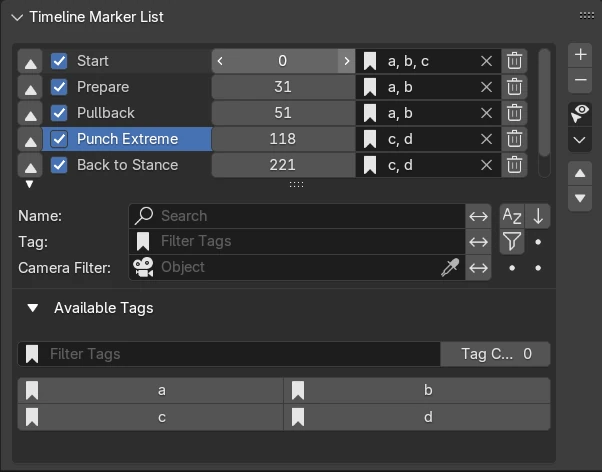Uncheck the Punch Extreme marker checkbox
The image size is (602, 472).
point(59,139)
